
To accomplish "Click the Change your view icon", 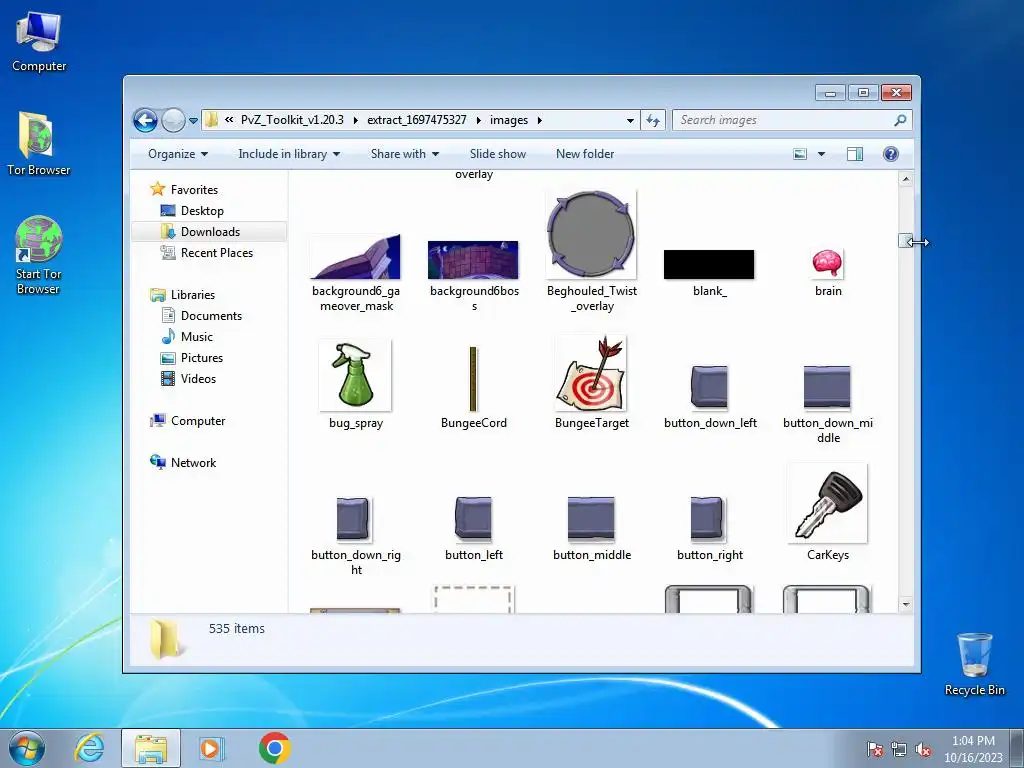I will click(800, 154).
